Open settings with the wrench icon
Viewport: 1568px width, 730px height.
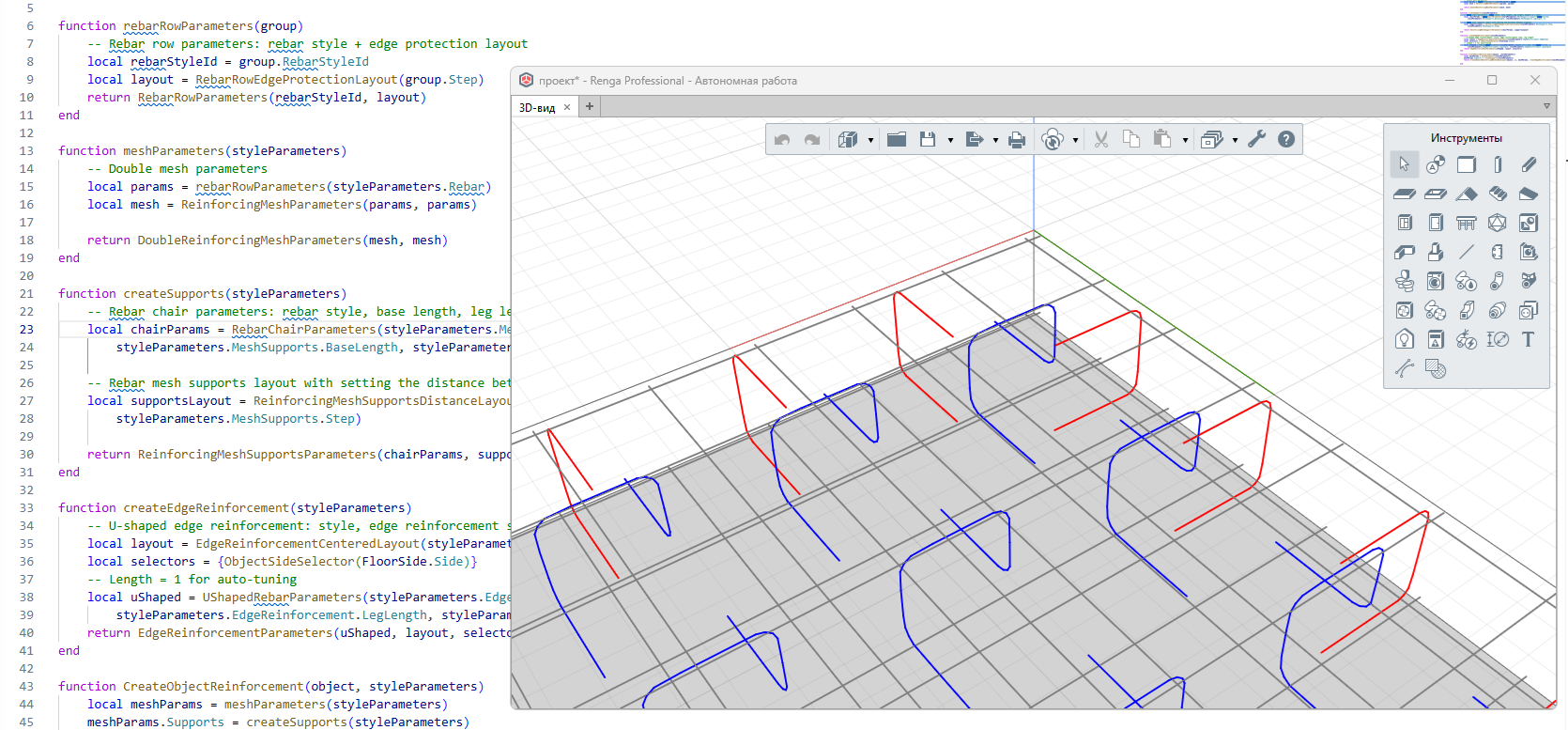pos(1257,140)
